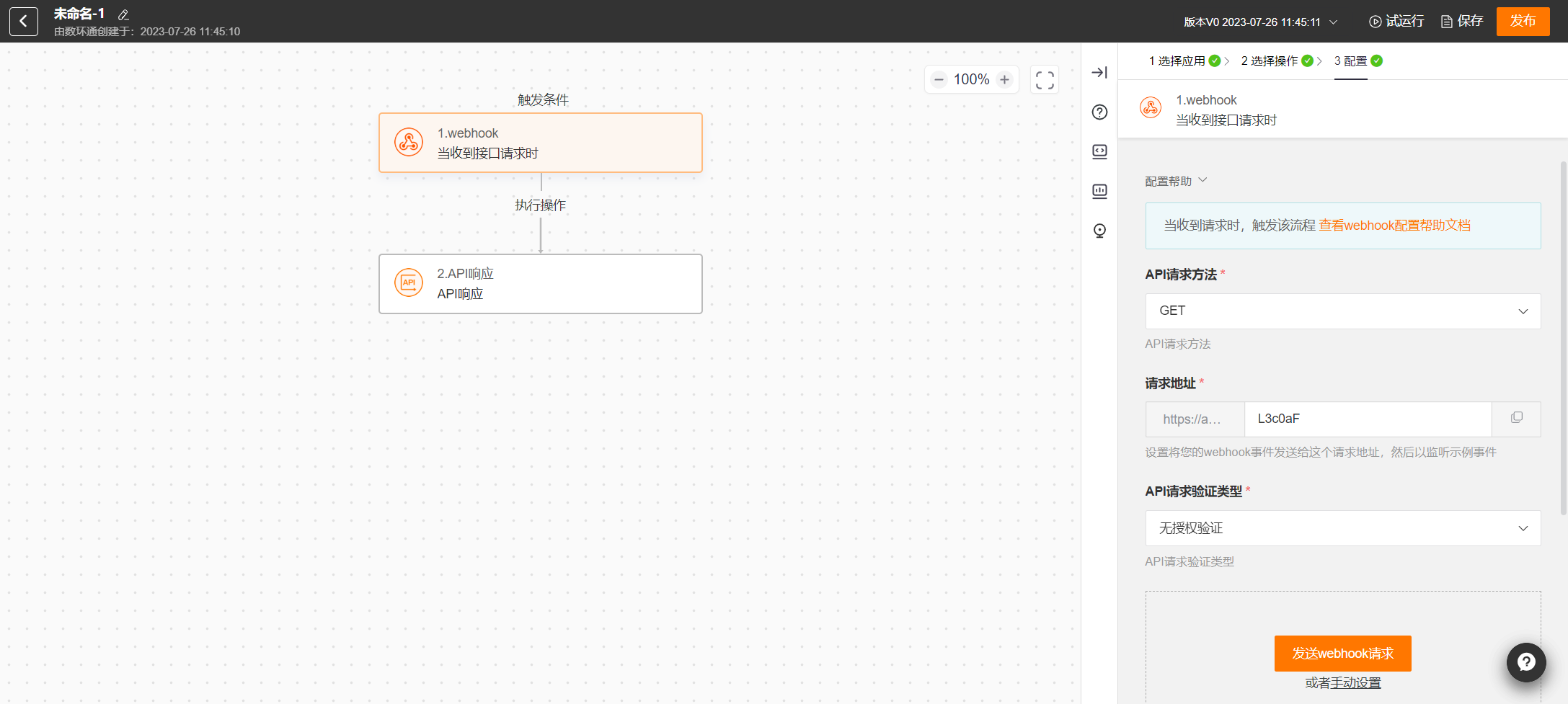Open the API请求验证类型 dropdown

click(1342, 528)
